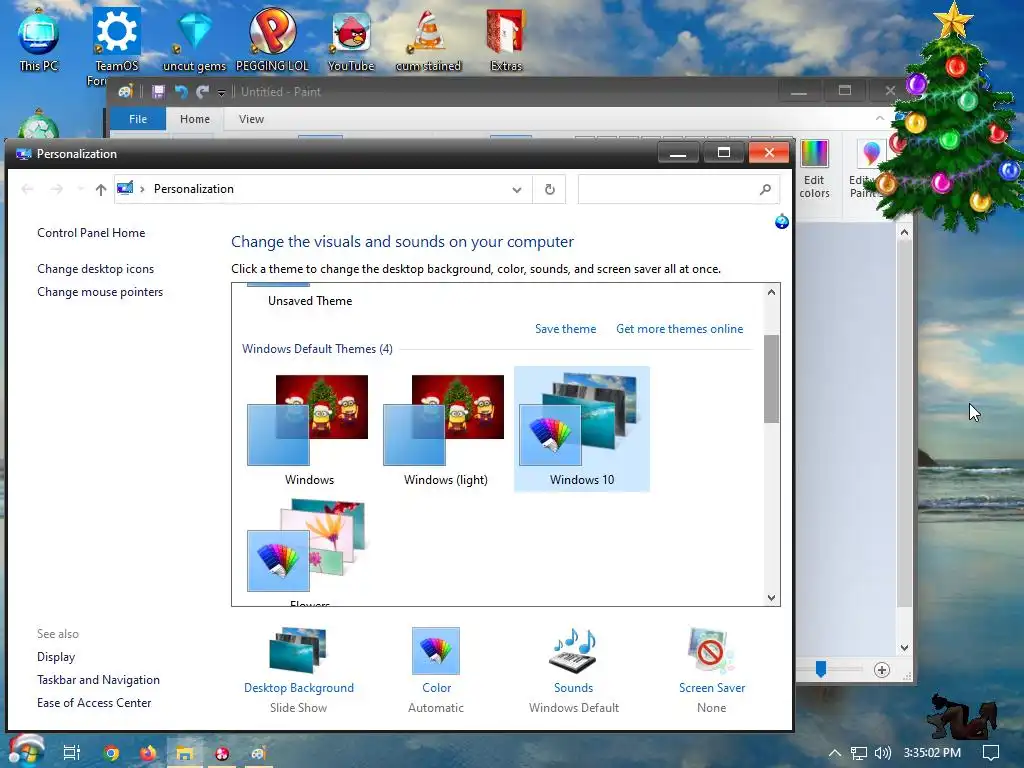Viewport: 1024px width, 768px height.
Task: Collapse the Paint ribbon with chevron
Action: pyautogui.click(x=880, y=118)
